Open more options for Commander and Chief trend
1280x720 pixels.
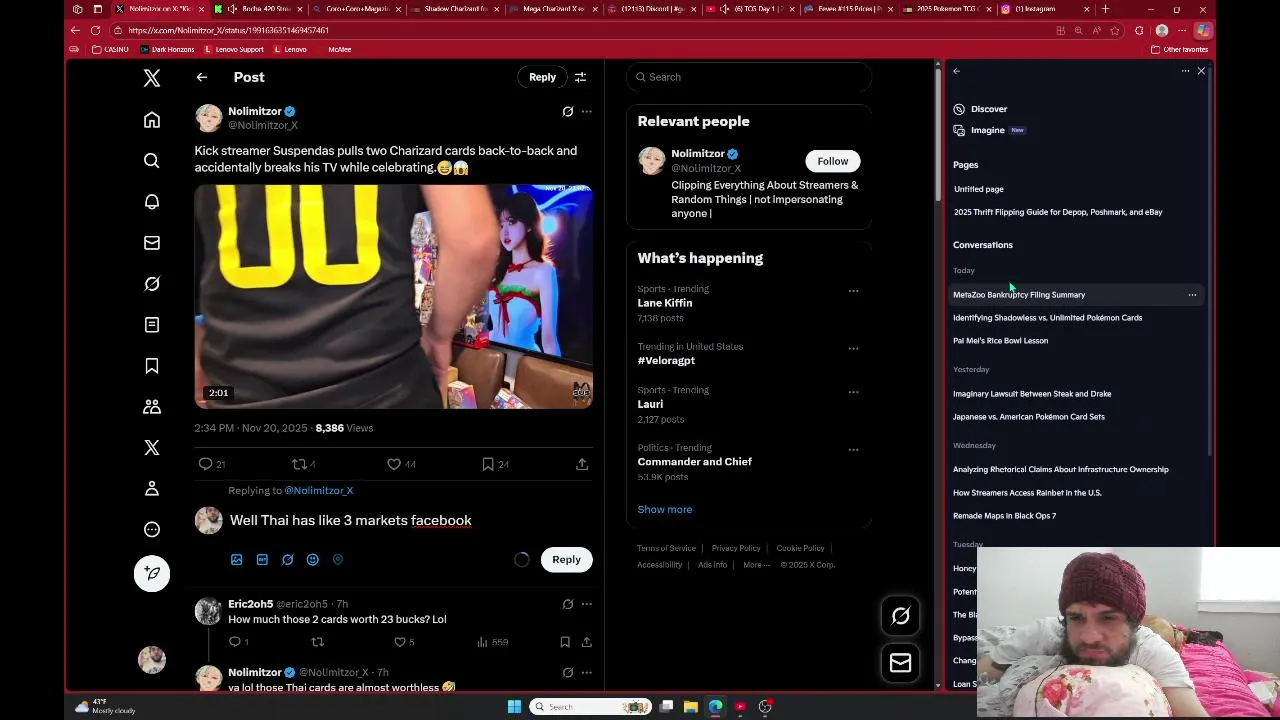[853, 450]
